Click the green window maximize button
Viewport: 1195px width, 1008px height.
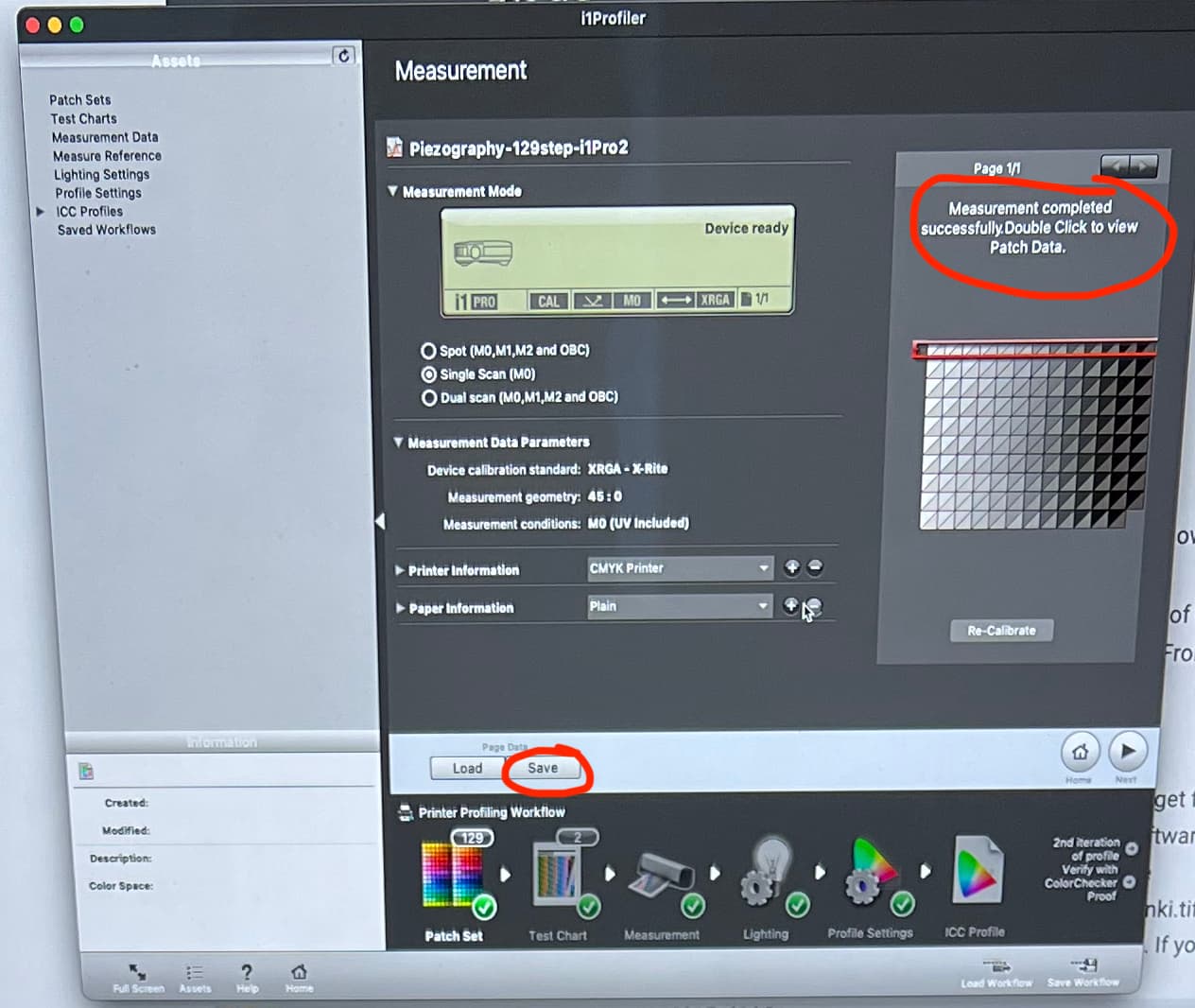(x=77, y=26)
